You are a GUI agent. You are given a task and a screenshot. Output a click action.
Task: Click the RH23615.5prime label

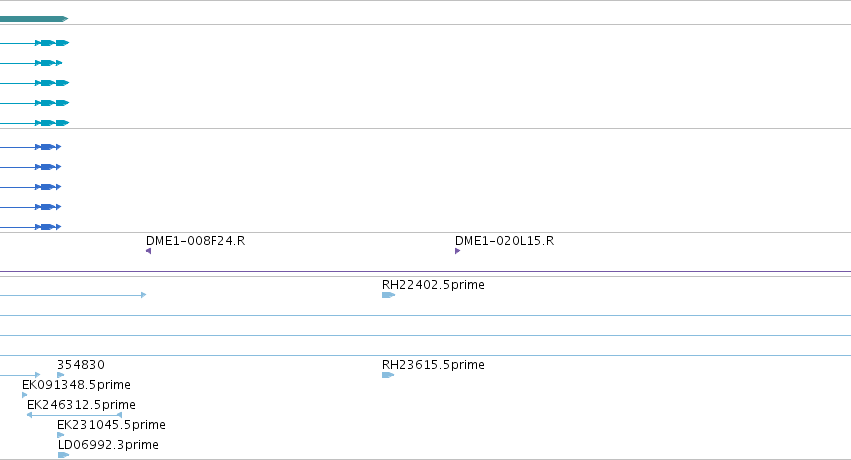pyautogui.click(x=433, y=365)
